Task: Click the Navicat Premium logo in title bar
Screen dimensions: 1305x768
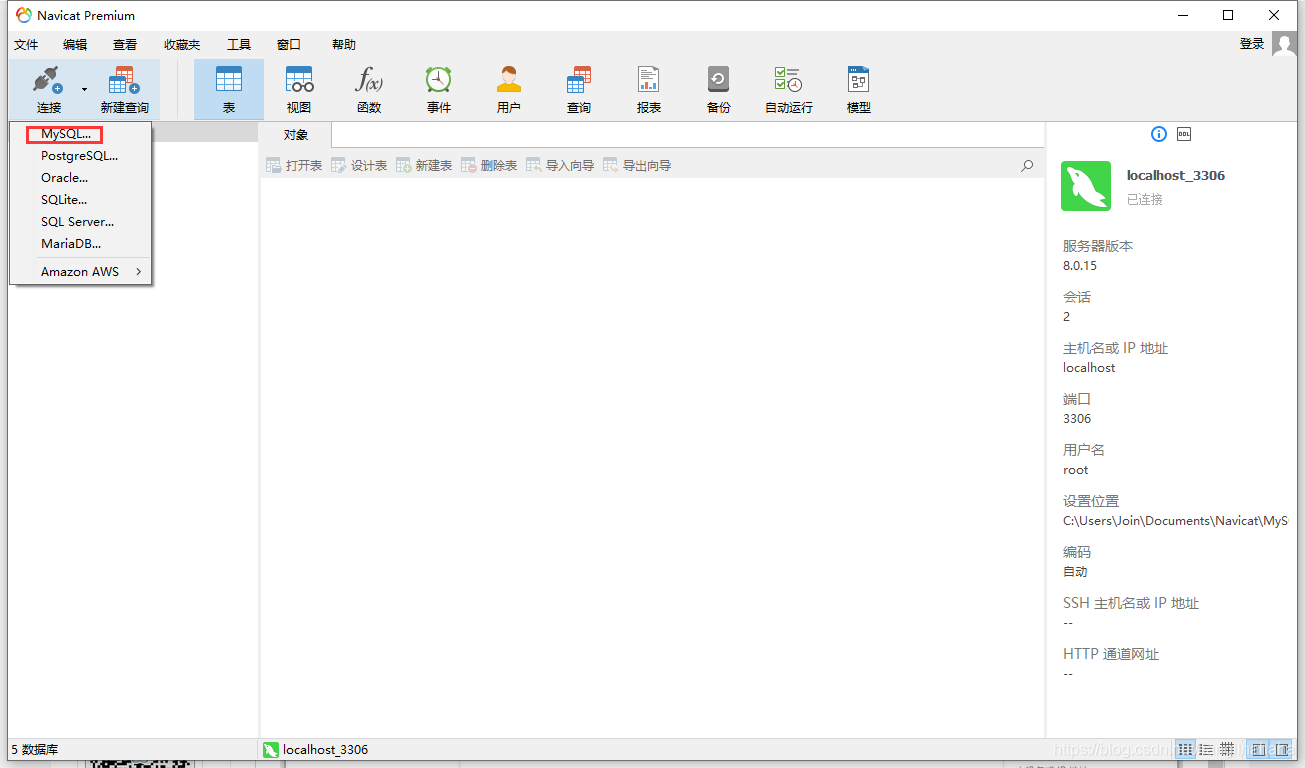Action: pos(23,15)
